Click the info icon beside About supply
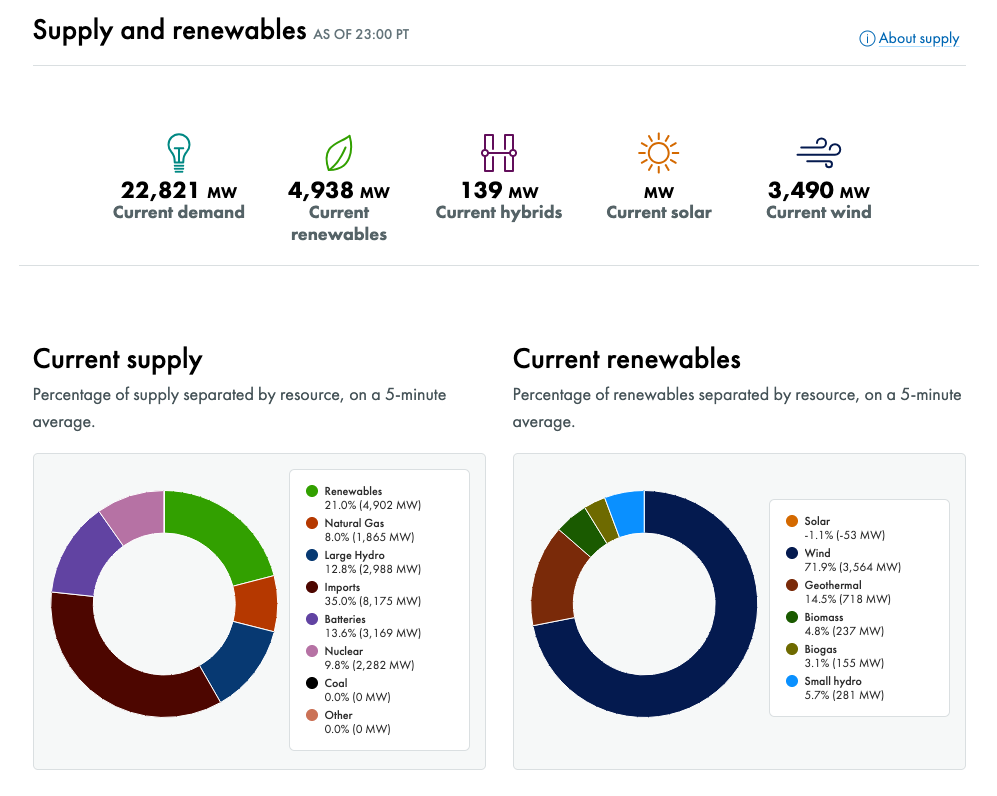The width and height of the screenshot is (997, 796). [867, 39]
